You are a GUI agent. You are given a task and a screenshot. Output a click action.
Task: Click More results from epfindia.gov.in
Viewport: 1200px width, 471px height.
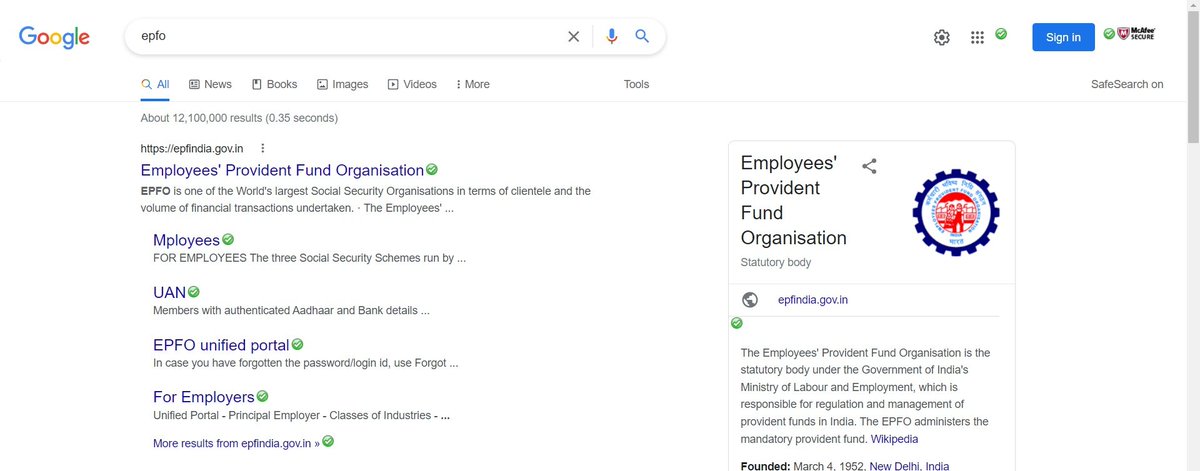[x=236, y=442]
